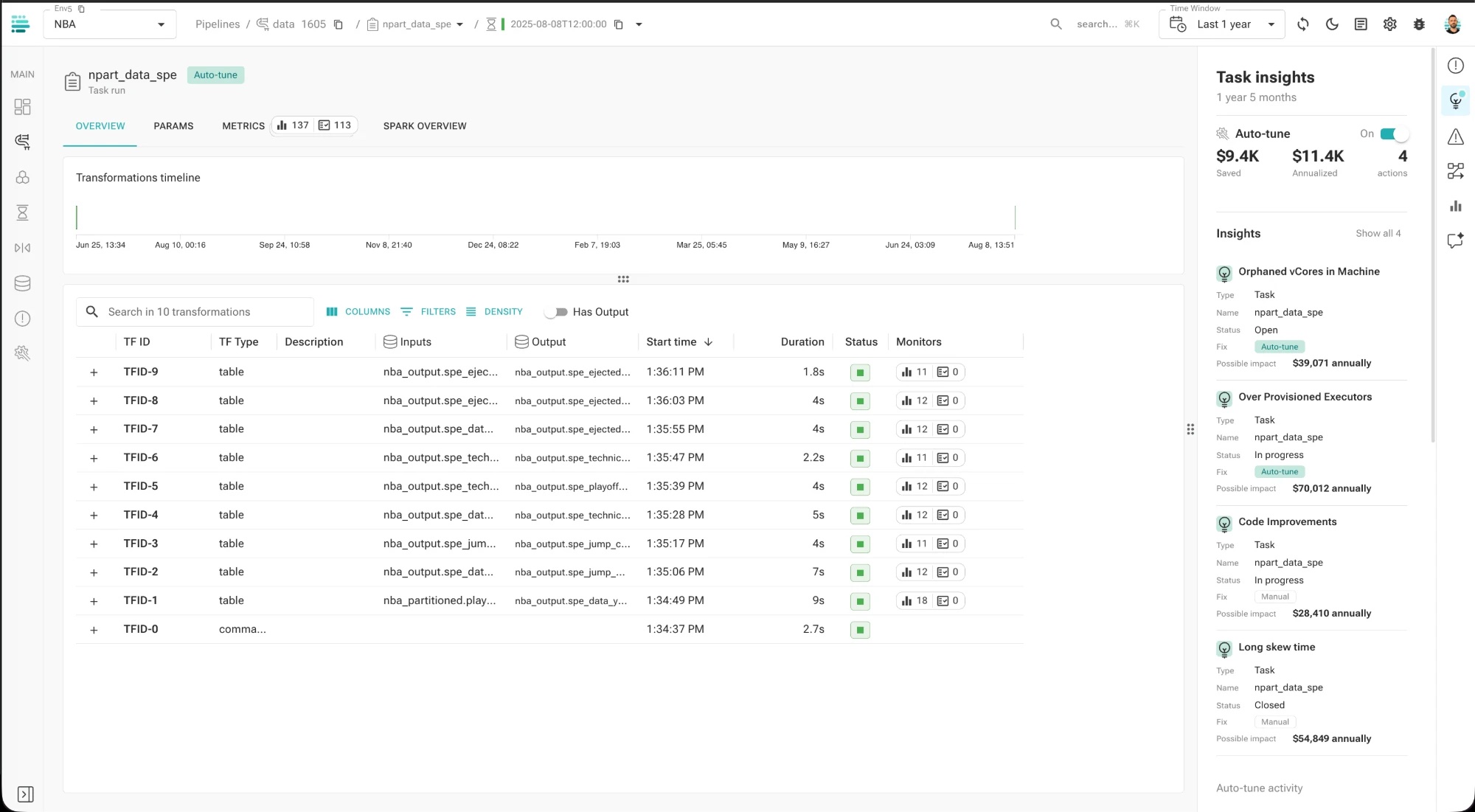Expand the run timestamp dropdown arrow
The height and width of the screenshot is (812, 1475).
[x=639, y=24]
